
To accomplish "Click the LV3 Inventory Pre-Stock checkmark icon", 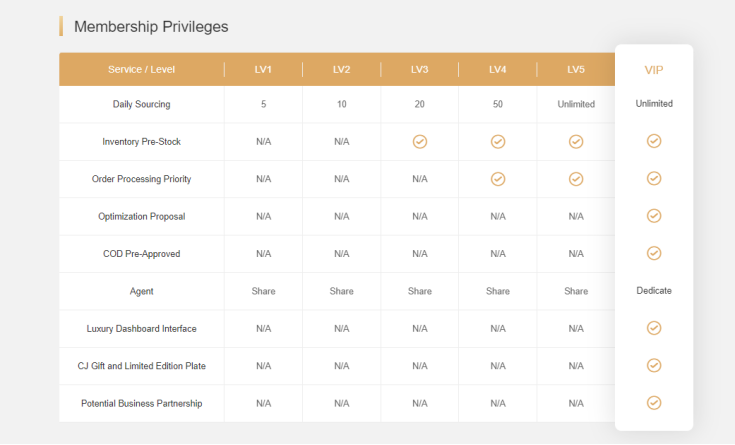I will pos(420,142).
